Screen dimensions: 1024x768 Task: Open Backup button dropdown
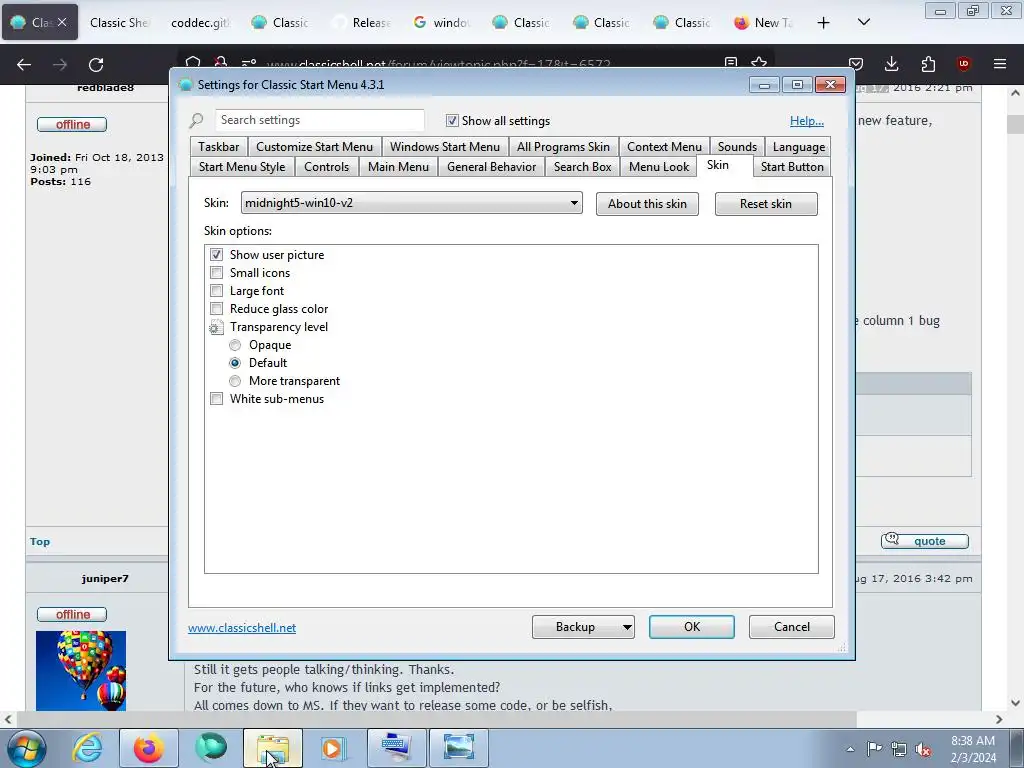click(626, 627)
